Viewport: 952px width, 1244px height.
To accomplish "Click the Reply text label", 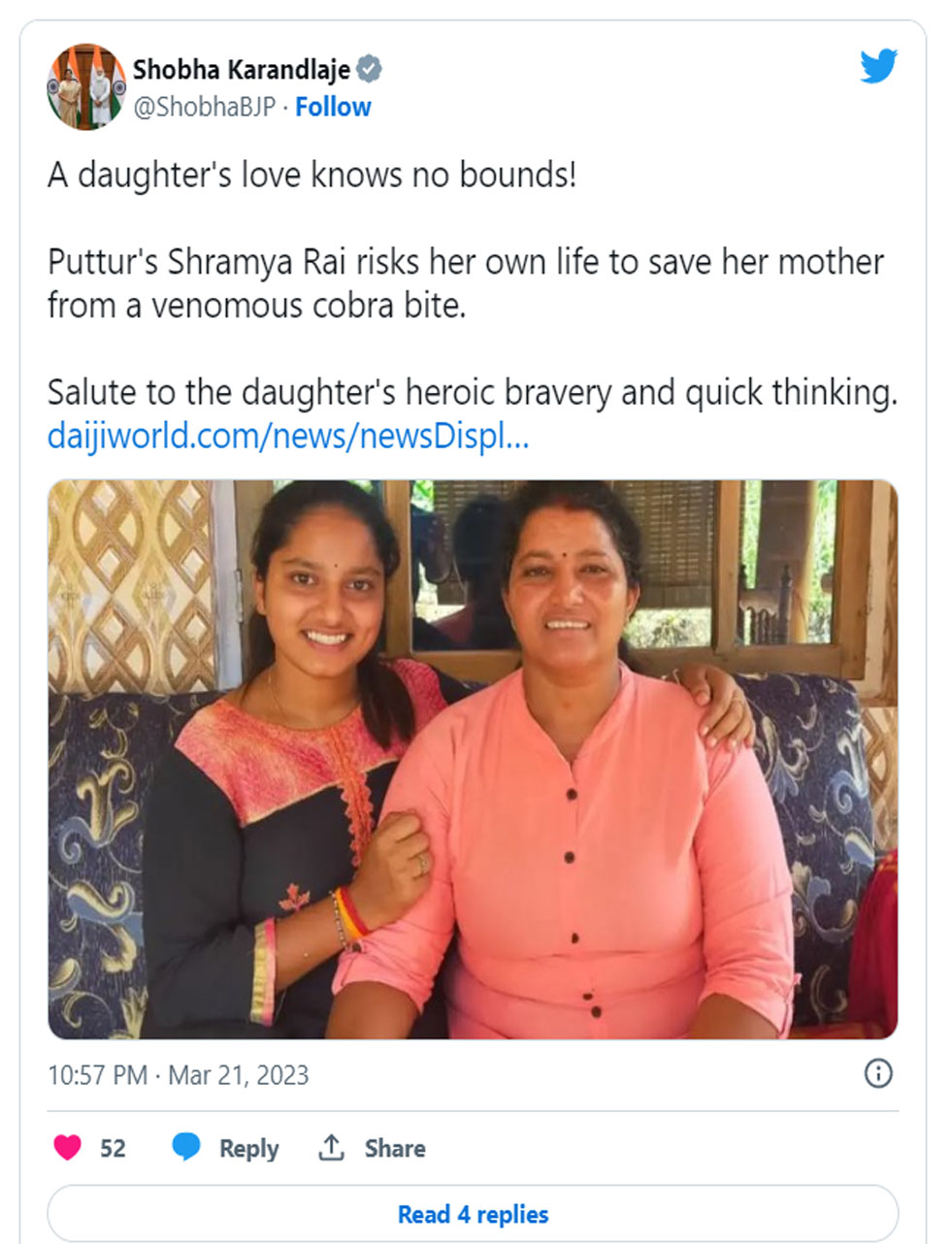I will click(x=249, y=1149).
